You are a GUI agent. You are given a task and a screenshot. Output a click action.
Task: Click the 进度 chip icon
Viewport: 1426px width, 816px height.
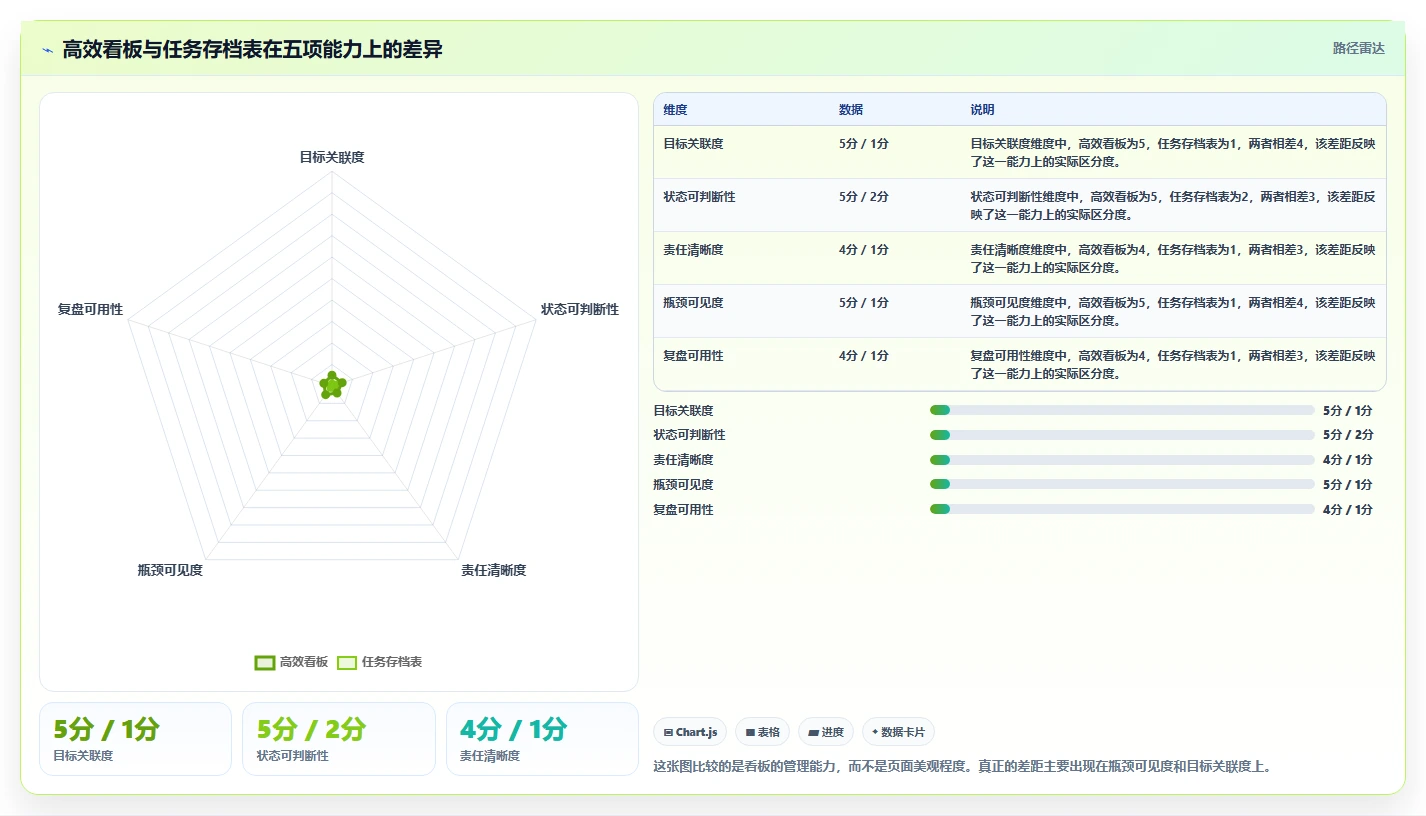click(814, 732)
